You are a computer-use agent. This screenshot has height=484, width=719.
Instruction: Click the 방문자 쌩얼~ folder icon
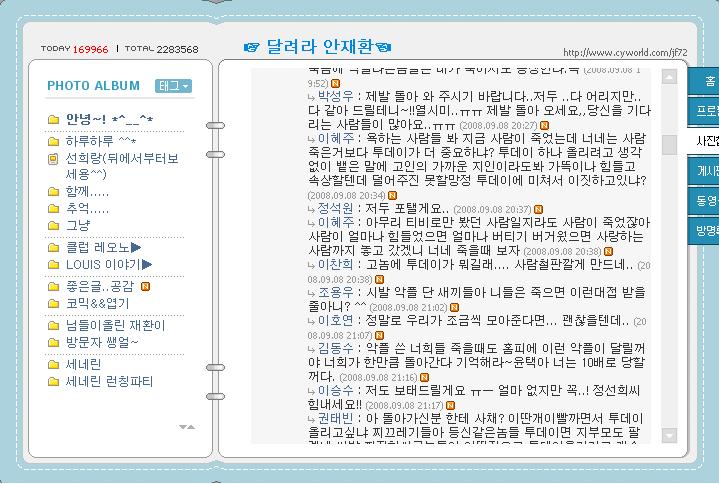click(53, 342)
